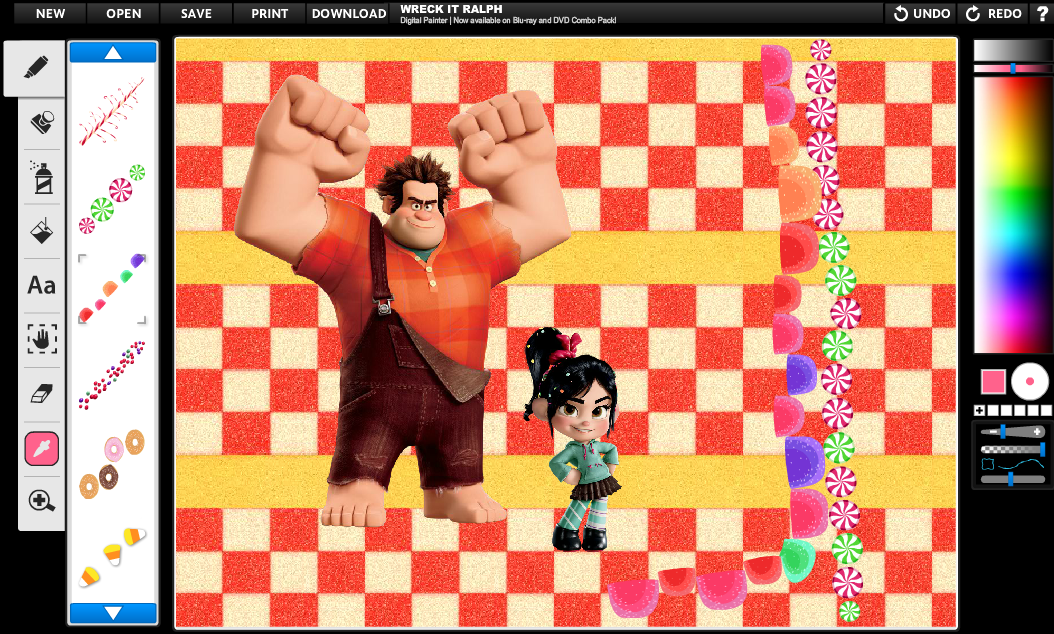Screen dimensions: 1054x634
Task: Select the pink candy brush tool
Action: [x=42, y=448]
